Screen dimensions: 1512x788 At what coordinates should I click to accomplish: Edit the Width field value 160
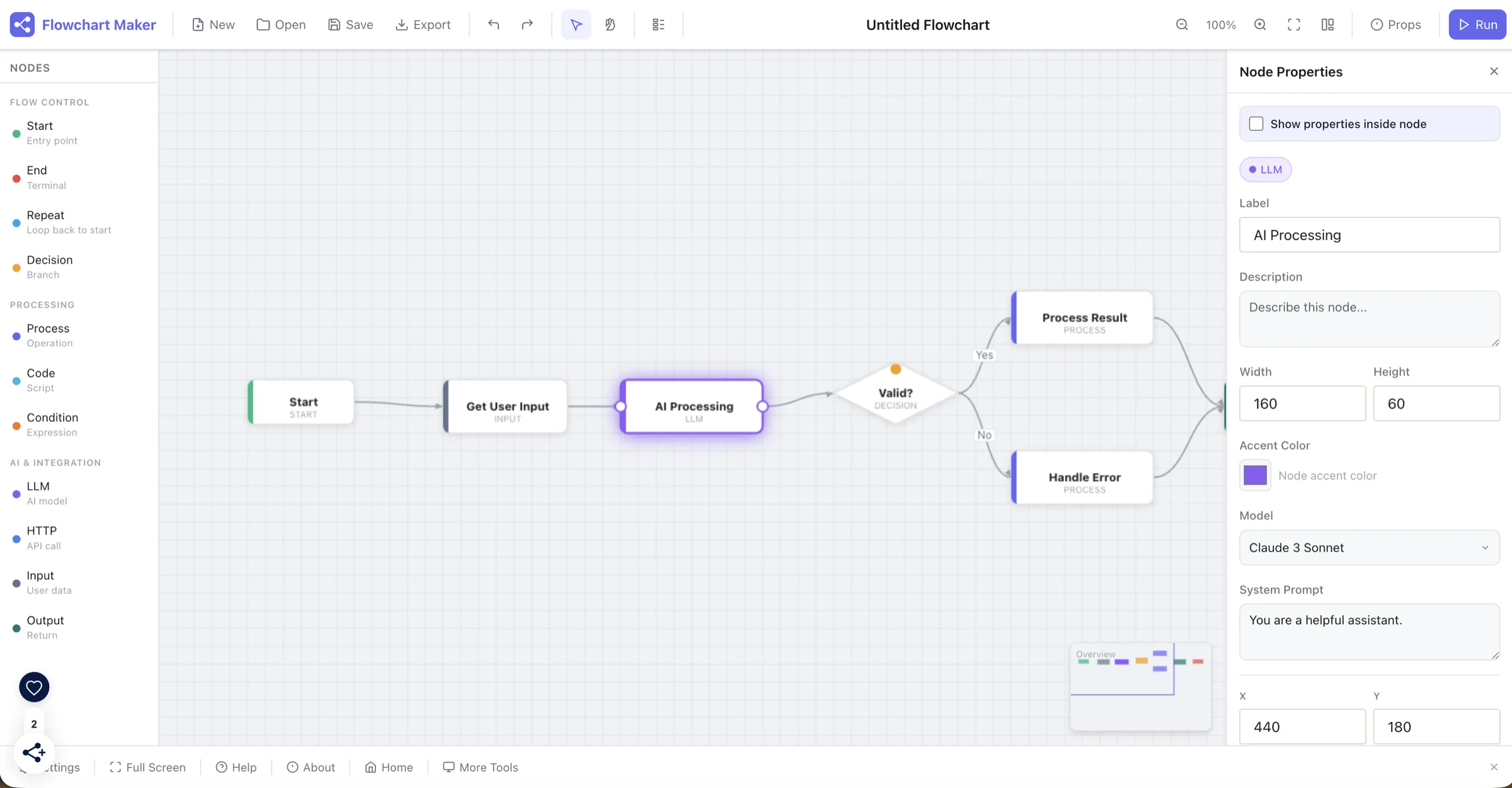pyautogui.click(x=1302, y=403)
